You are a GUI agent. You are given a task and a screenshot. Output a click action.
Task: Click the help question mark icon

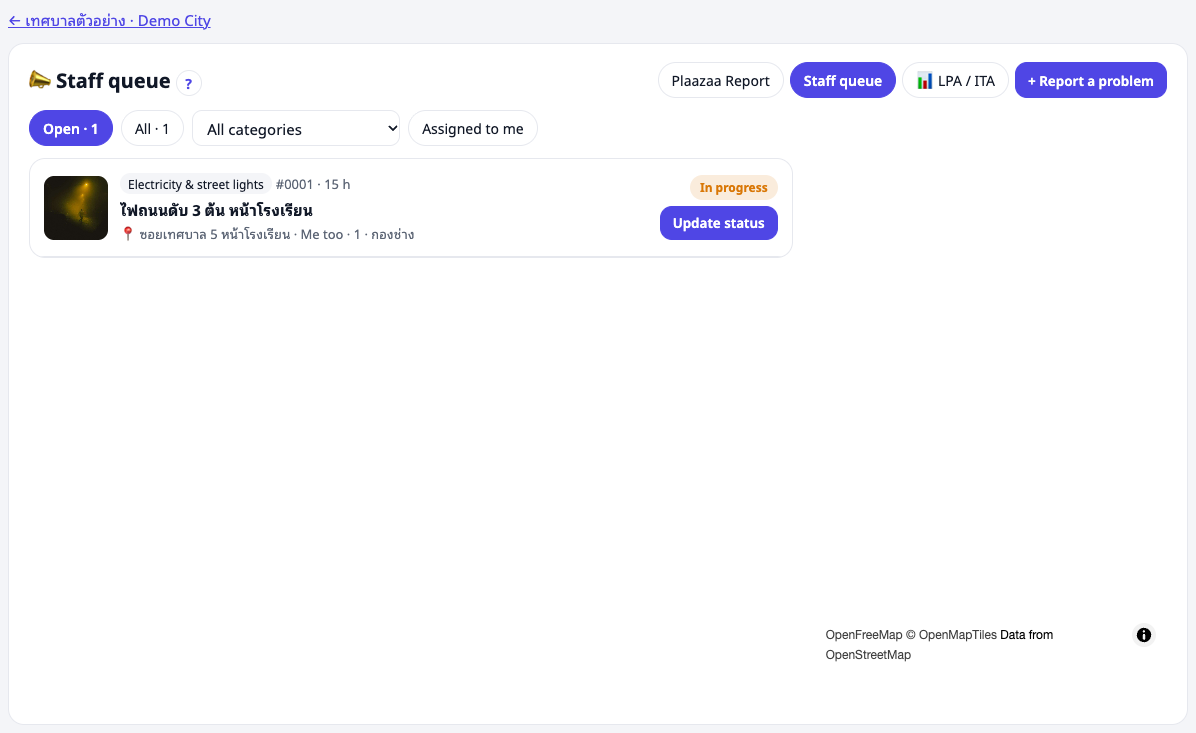point(188,83)
